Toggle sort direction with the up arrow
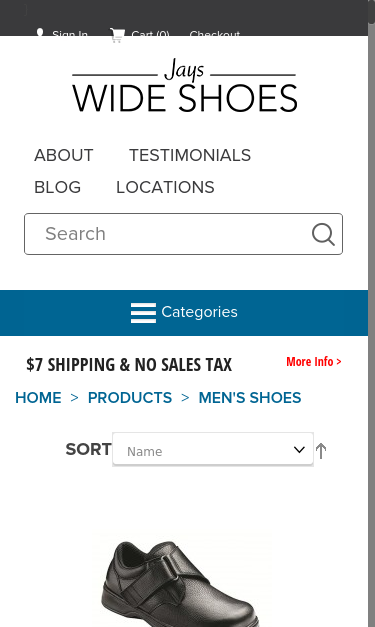This screenshot has width=375, height=627. click(321, 451)
